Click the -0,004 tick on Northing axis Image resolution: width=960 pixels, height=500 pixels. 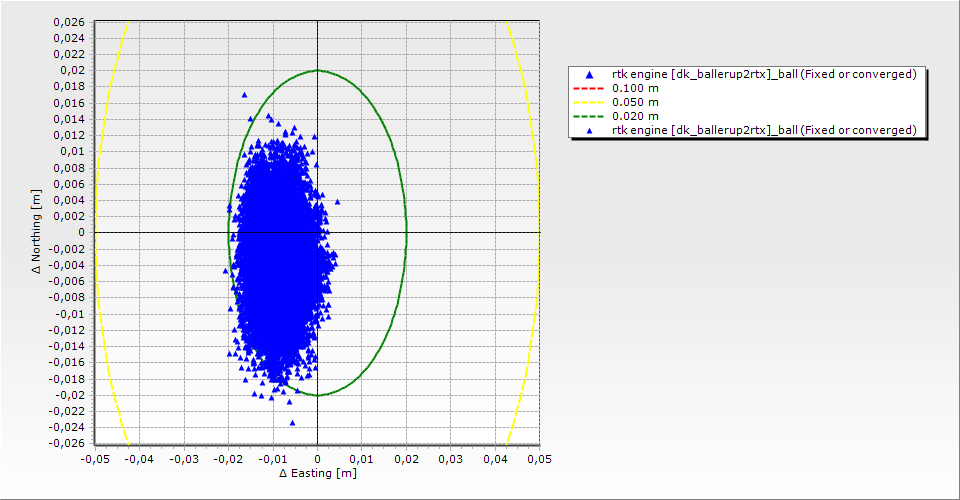(x=67, y=265)
